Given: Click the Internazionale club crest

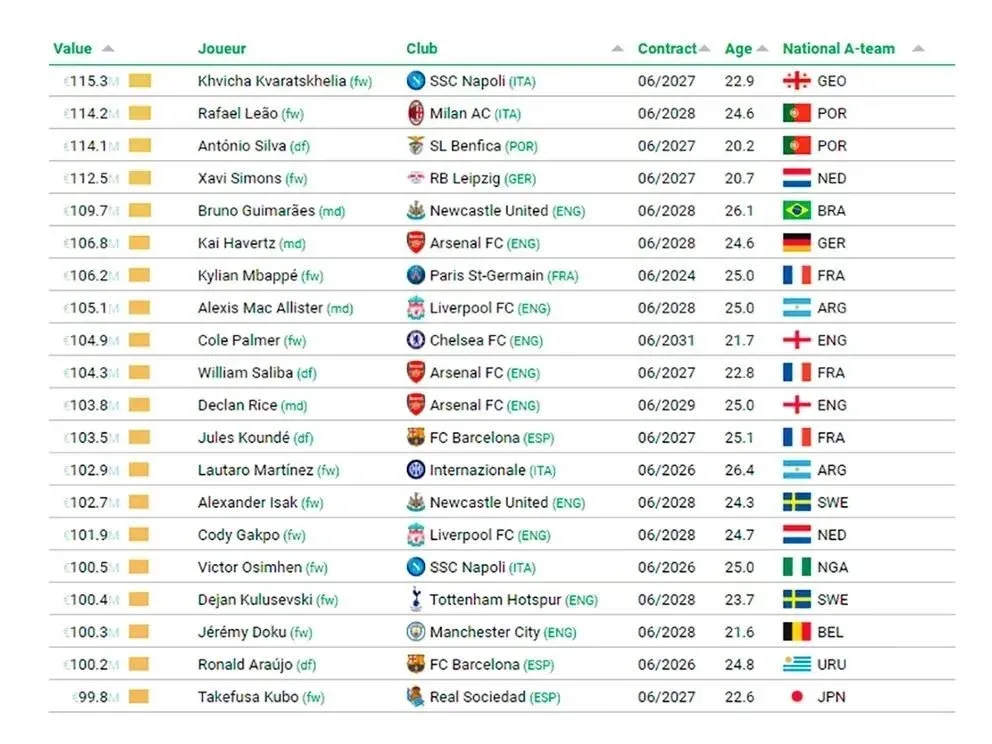Looking at the screenshot, I should [x=416, y=470].
